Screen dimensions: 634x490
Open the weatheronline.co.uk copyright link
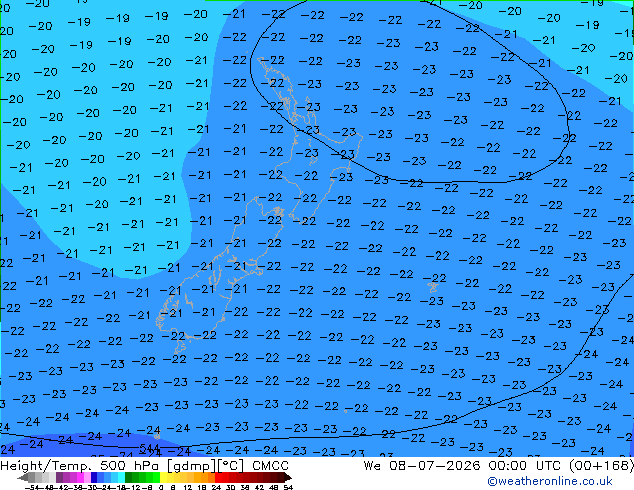click(x=549, y=481)
